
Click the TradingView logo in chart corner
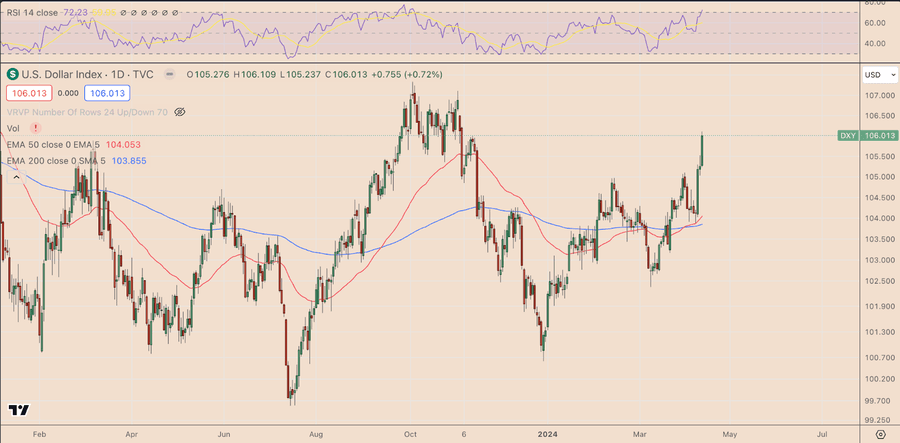18,410
